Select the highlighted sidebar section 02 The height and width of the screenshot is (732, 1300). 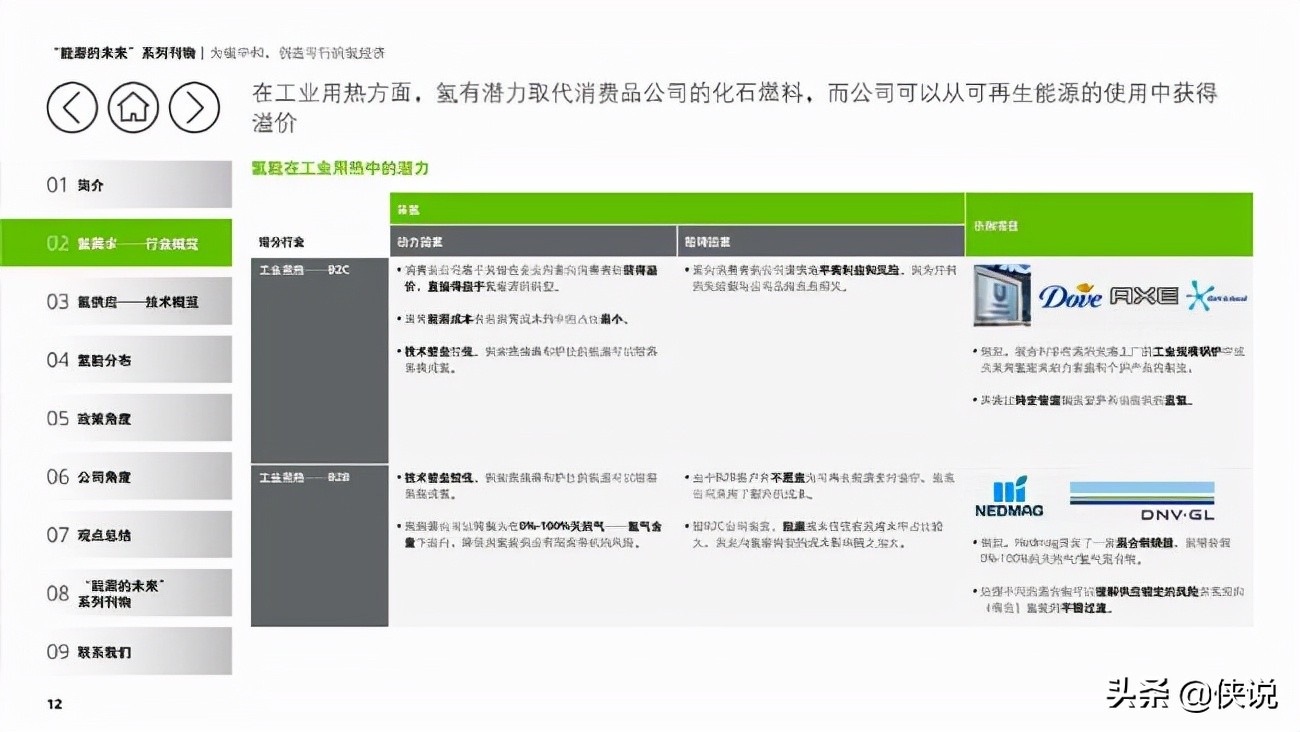pyautogui.click(x=116, y=243)
